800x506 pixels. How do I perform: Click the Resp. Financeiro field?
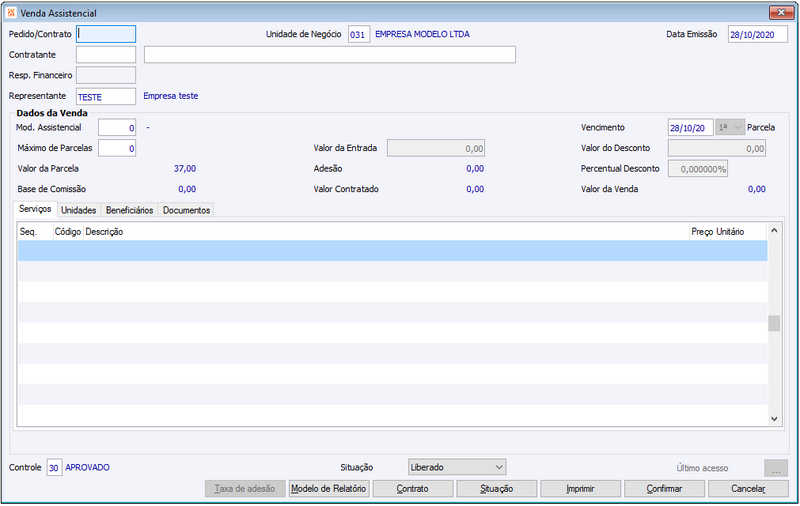(106, 75)
